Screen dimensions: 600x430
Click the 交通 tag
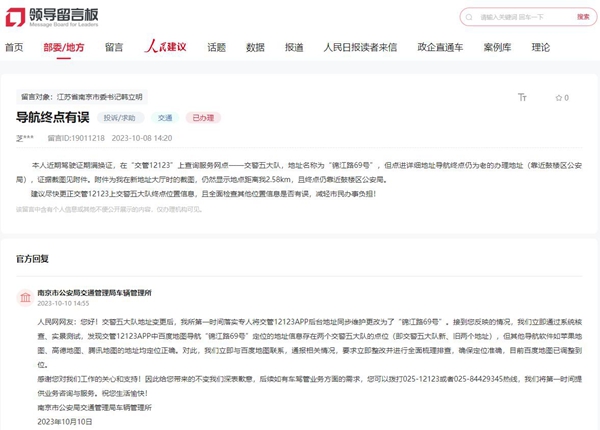pos(165,118)
